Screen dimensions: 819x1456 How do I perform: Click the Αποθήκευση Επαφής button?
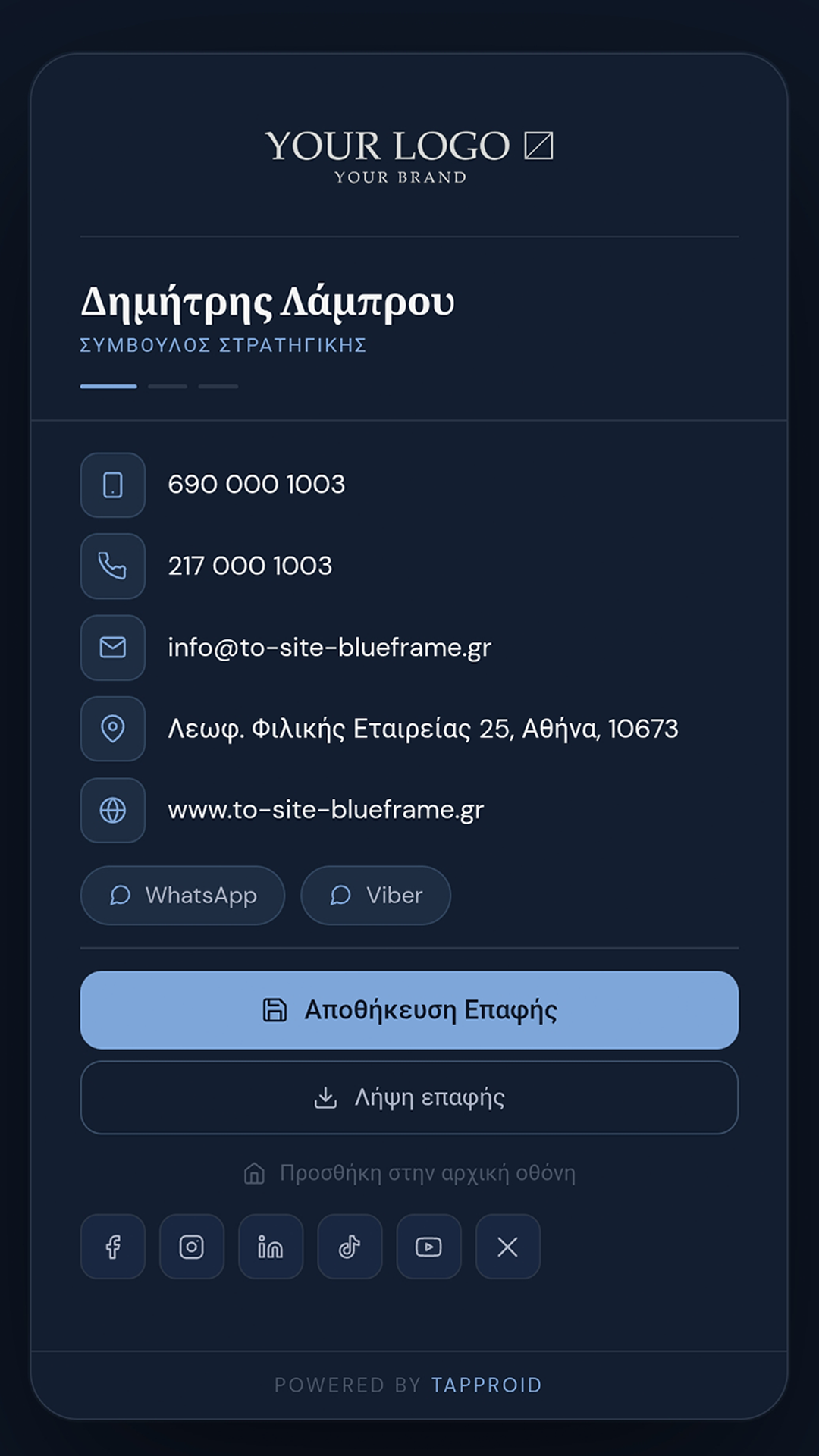coord(409,1010)
